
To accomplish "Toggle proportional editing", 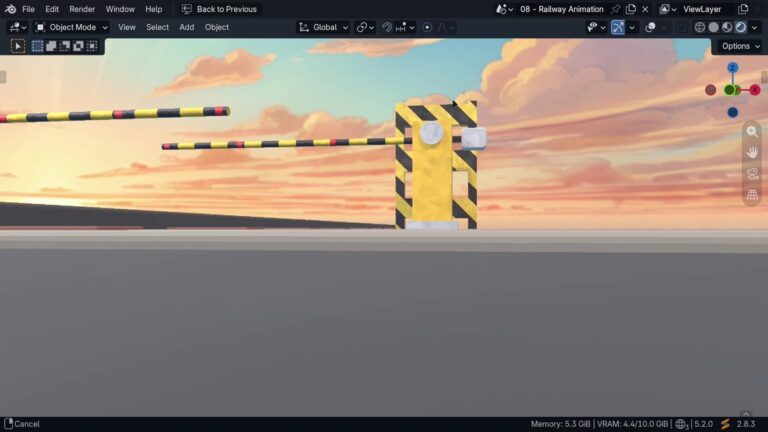I will [x=427, y=27].
